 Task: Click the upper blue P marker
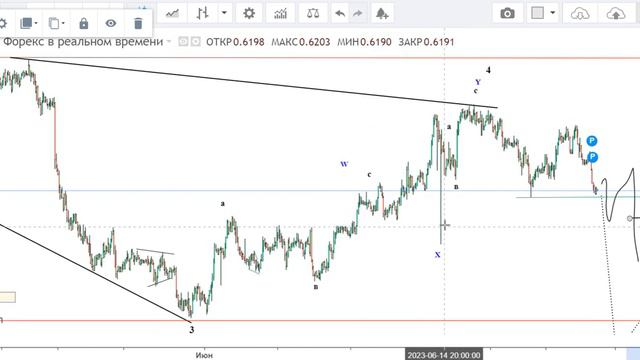coord(592,141)
